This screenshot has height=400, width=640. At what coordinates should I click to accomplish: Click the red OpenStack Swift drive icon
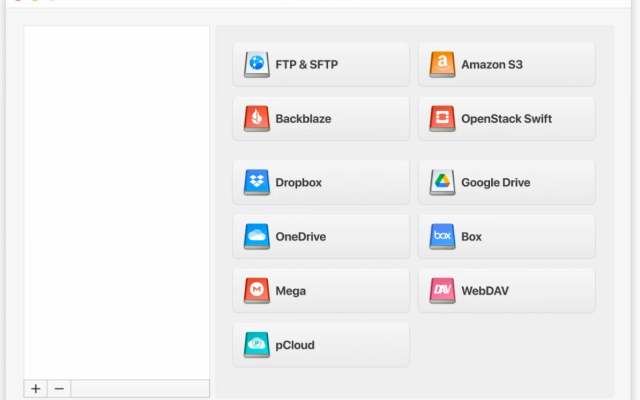tap(442, 119)
